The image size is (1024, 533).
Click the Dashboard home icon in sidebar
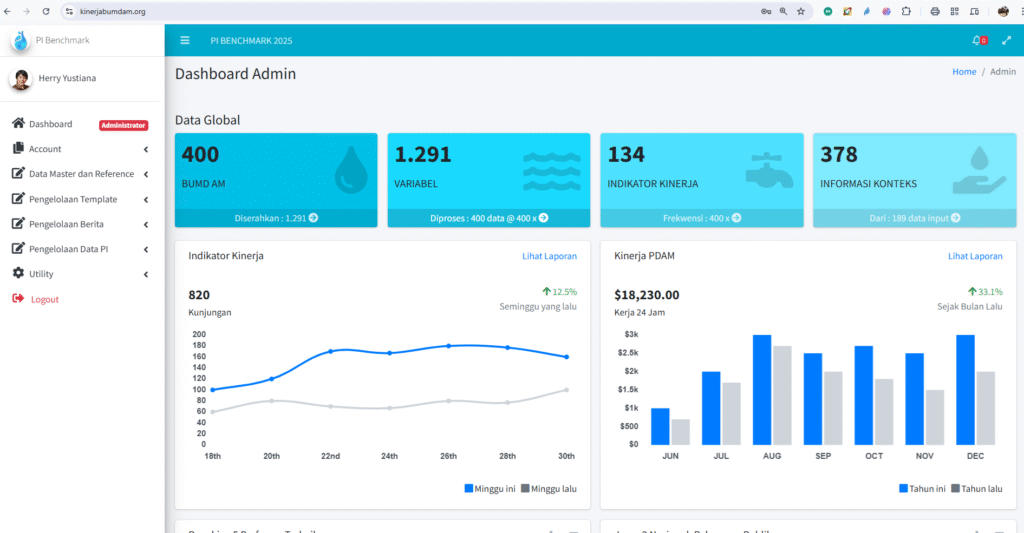[18, 124]
